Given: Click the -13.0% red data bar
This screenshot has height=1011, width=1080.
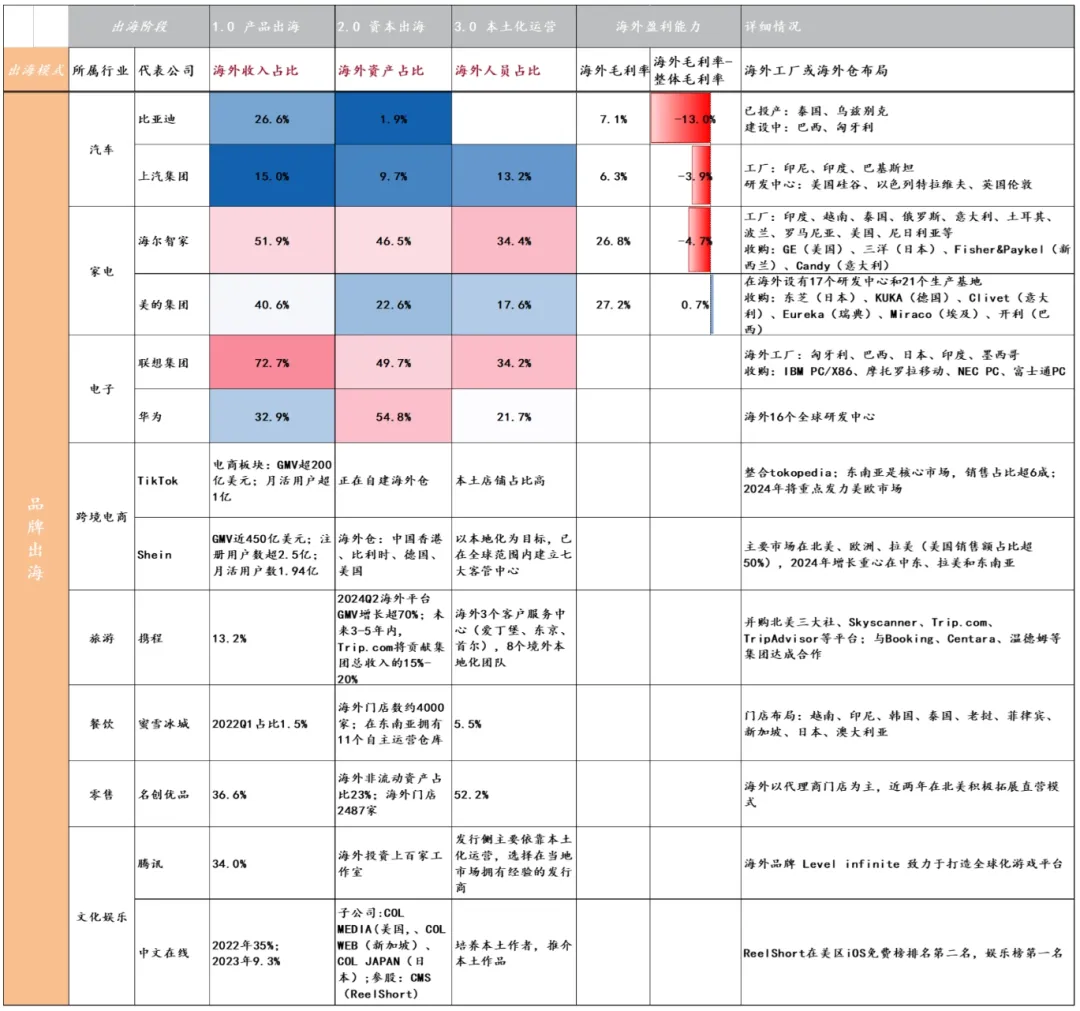Looking at the screenshot, I should 681,118.
